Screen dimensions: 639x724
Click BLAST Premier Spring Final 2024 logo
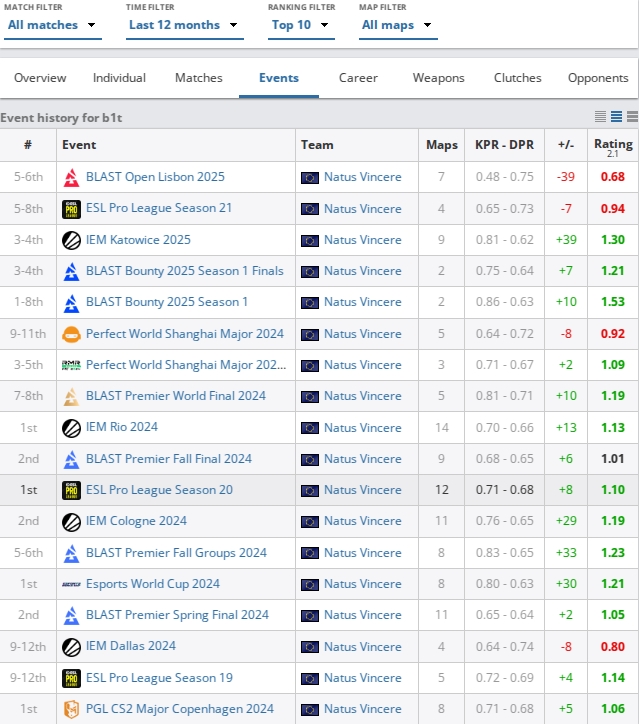[71, 615]
